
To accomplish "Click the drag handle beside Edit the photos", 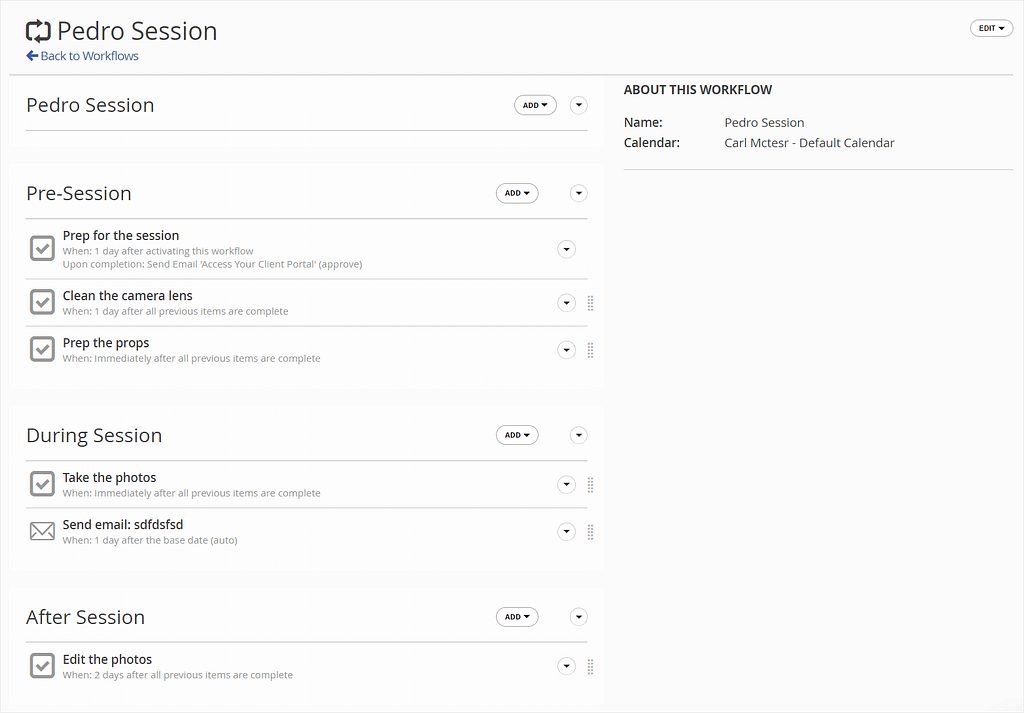I will click(x=590, y=666).
